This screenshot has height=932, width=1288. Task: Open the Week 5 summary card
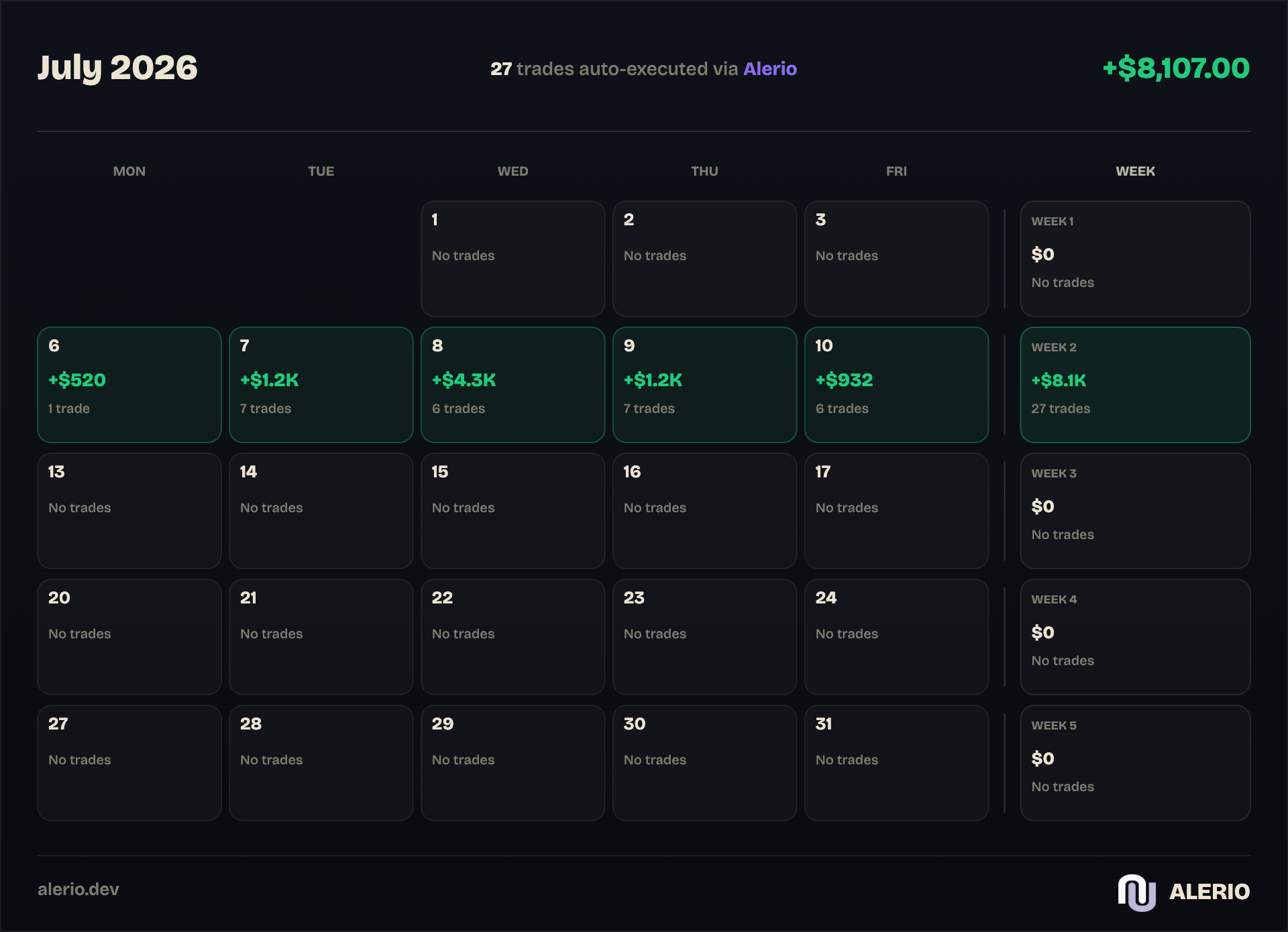click(x=1135, y=763)
